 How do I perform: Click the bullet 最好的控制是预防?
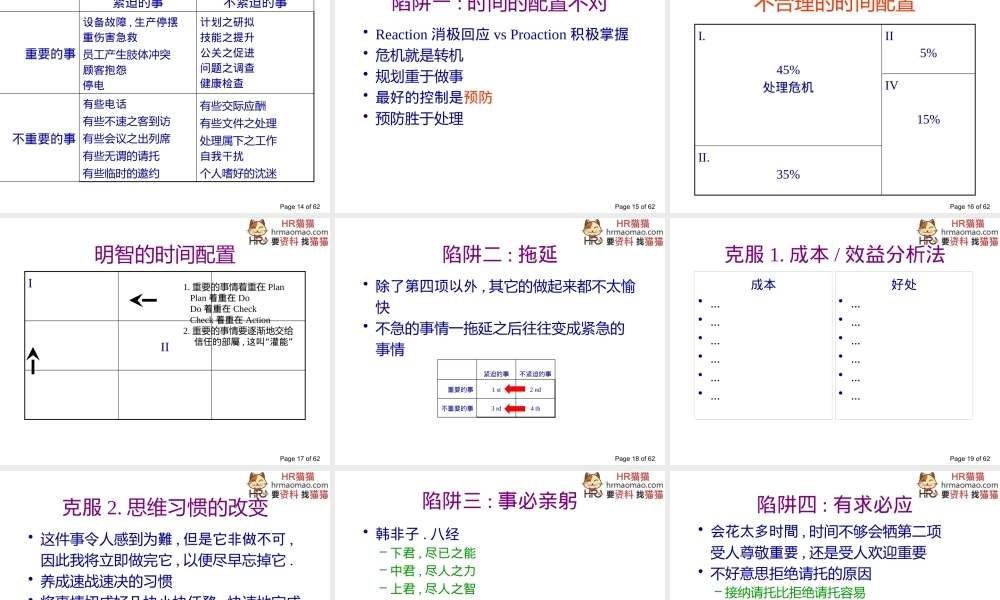tap(434, 98)
